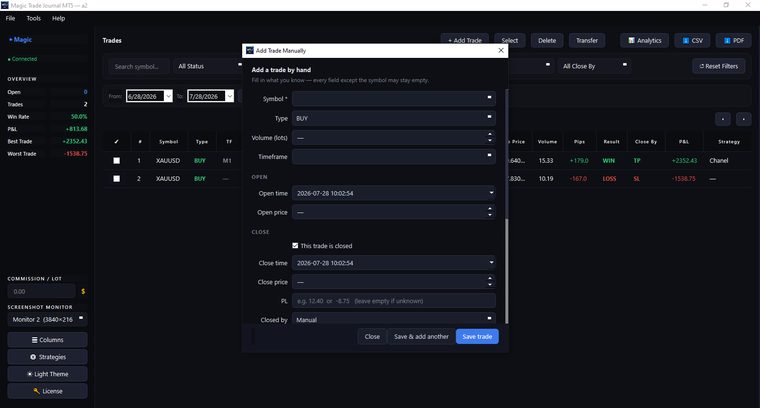Click the Delete button in Trades toolbar

[x=547, y=41]
